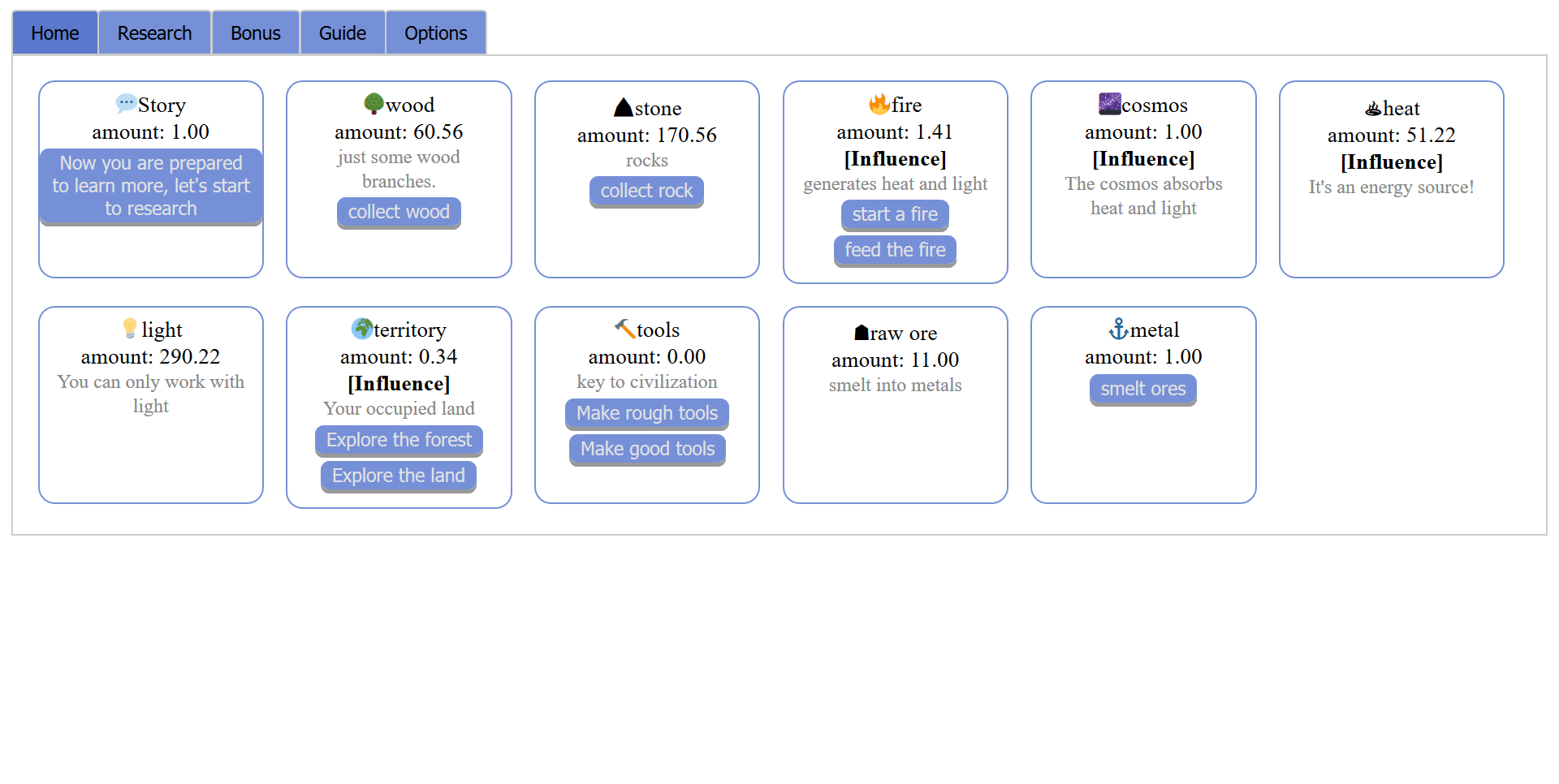Click the heat [Influence] label
The width and height of the screenshot is (1559, 784).
(x=1392, y=162)
